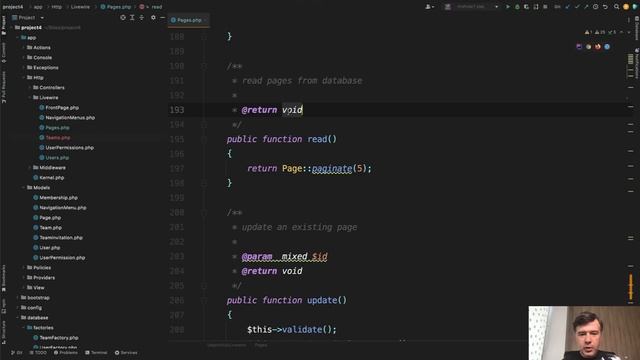Screen dimensions: 640x360
Task: Collapse the Models folder
Action: tap(24, 188)
